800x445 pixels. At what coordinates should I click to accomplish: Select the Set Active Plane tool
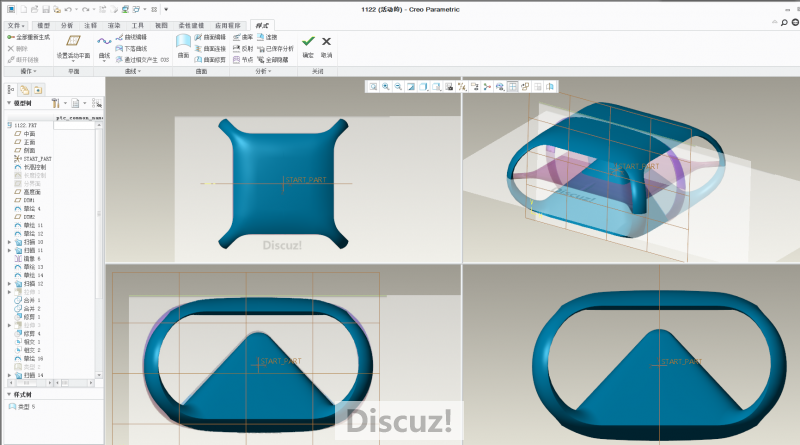(x=73, y=46)
